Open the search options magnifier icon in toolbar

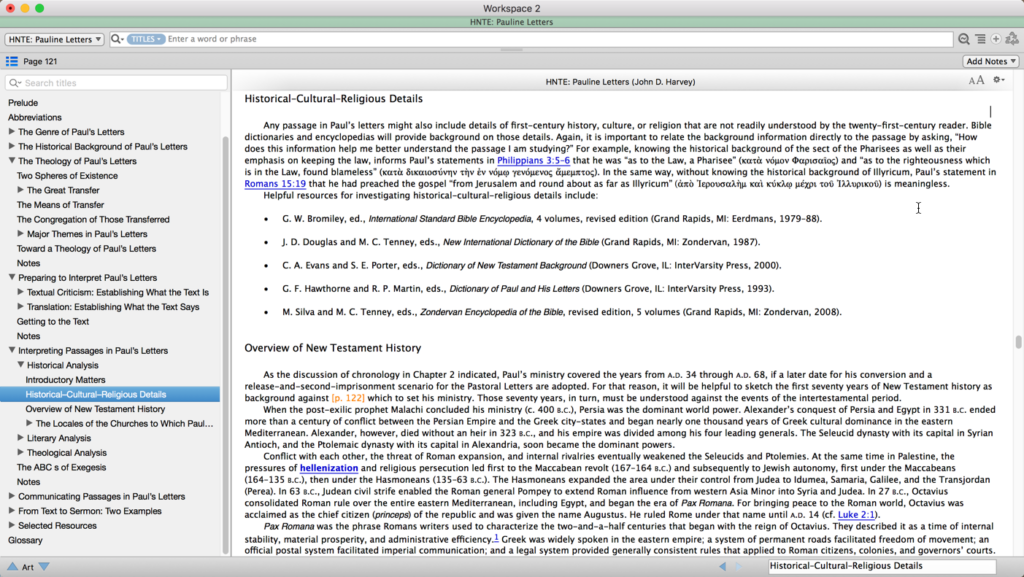point(964,38)
